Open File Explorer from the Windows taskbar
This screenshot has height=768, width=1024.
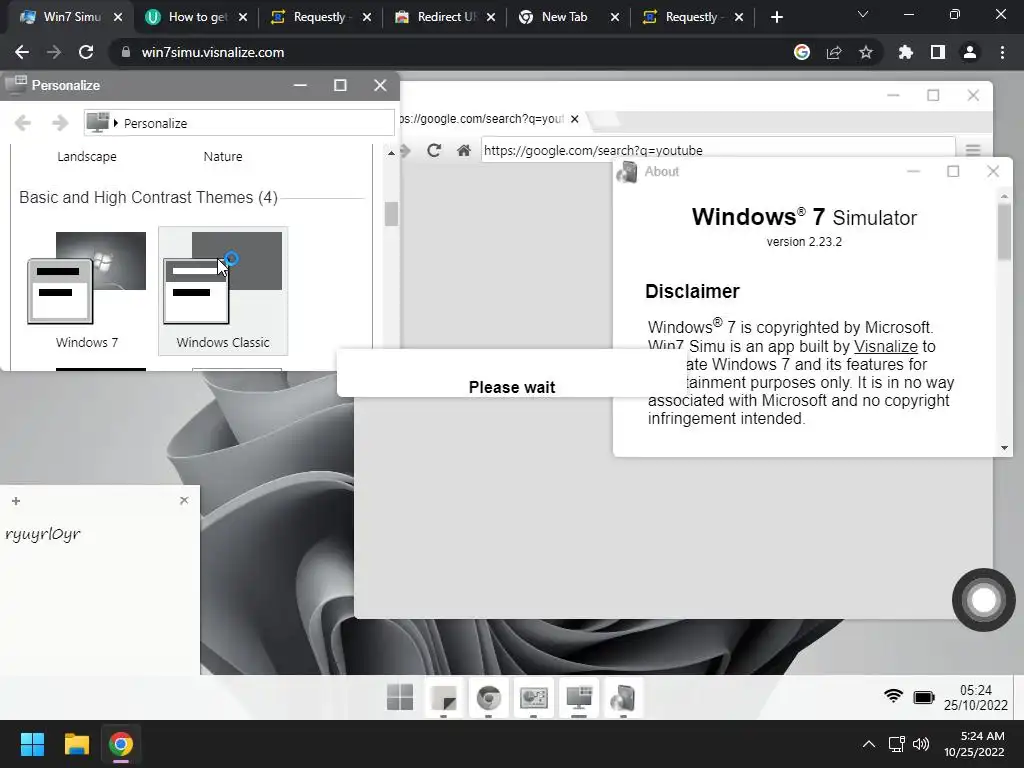tap(76, 744)
